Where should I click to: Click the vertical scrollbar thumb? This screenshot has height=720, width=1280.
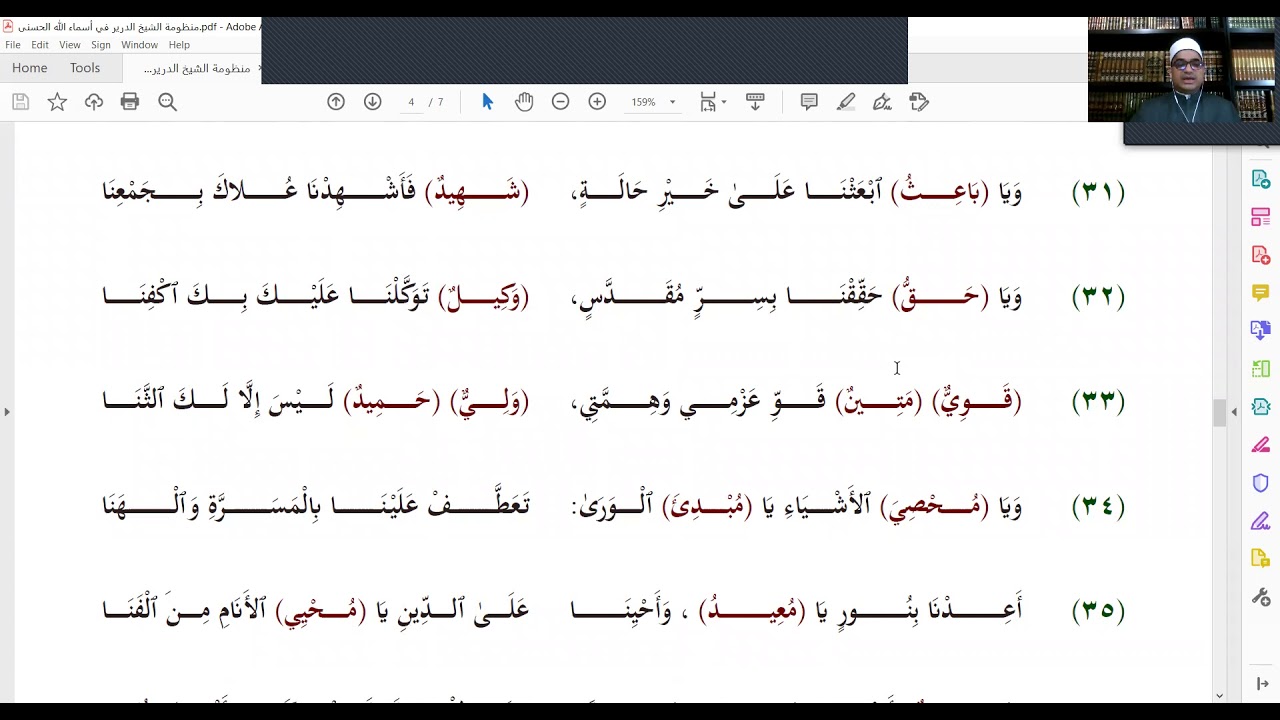(1219, 412)
